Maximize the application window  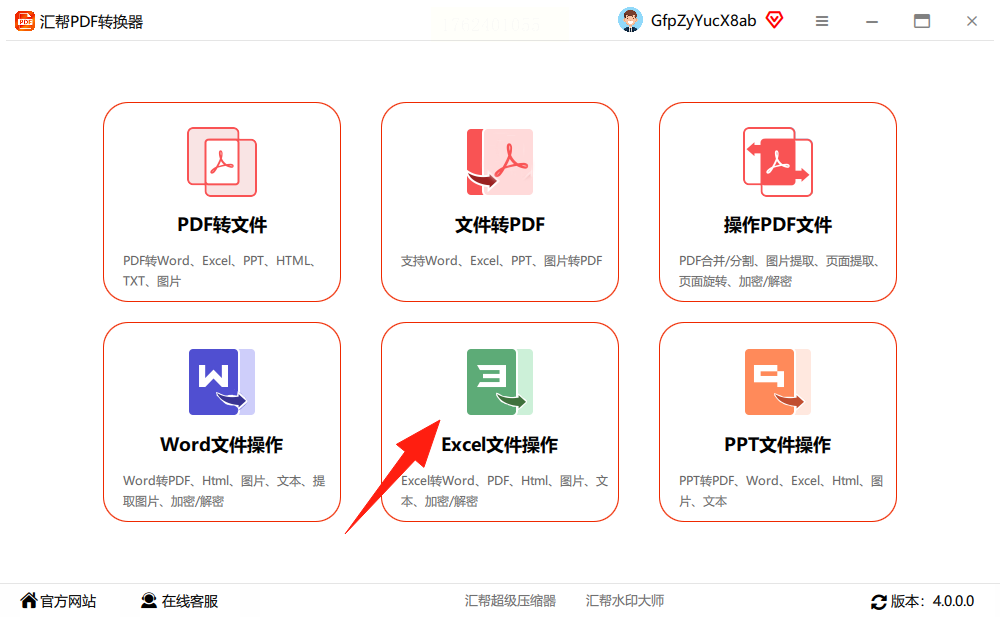(922, 21)
